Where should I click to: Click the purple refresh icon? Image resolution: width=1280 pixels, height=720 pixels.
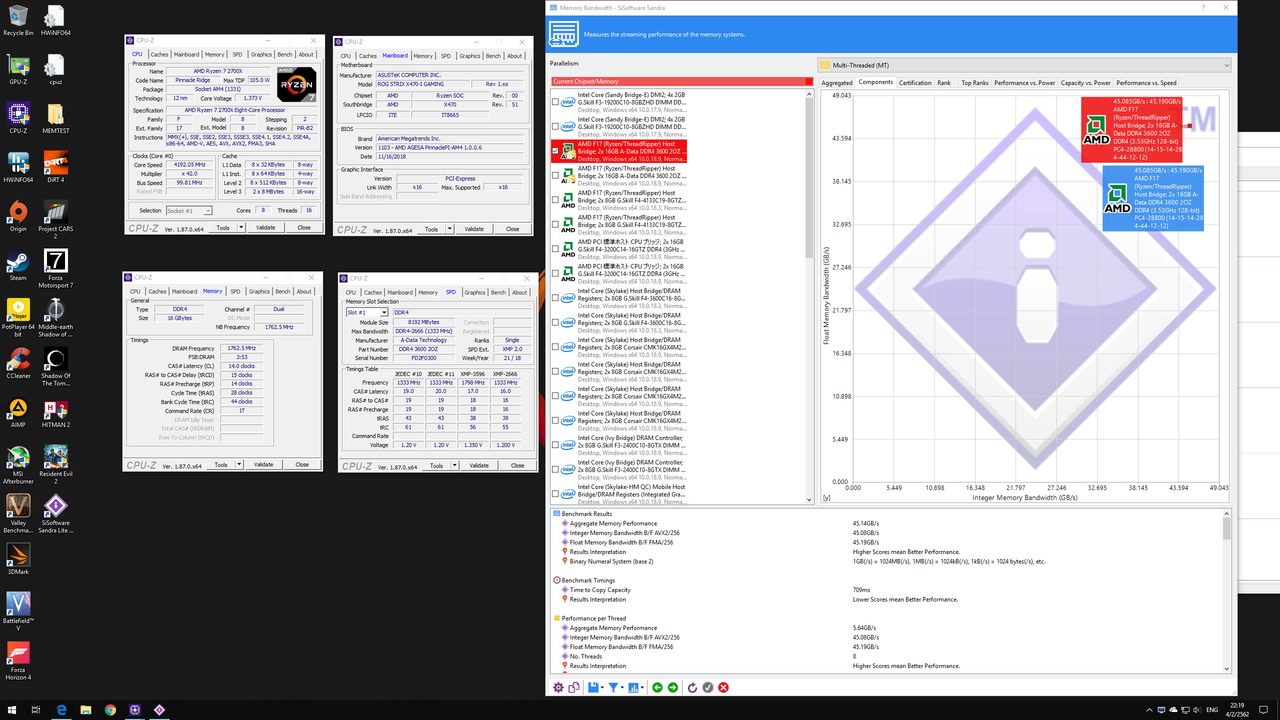click(692, 687)
